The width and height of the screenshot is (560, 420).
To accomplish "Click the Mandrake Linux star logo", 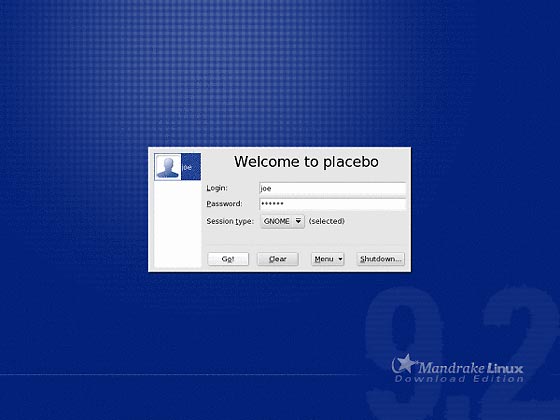I will (404, 364).
